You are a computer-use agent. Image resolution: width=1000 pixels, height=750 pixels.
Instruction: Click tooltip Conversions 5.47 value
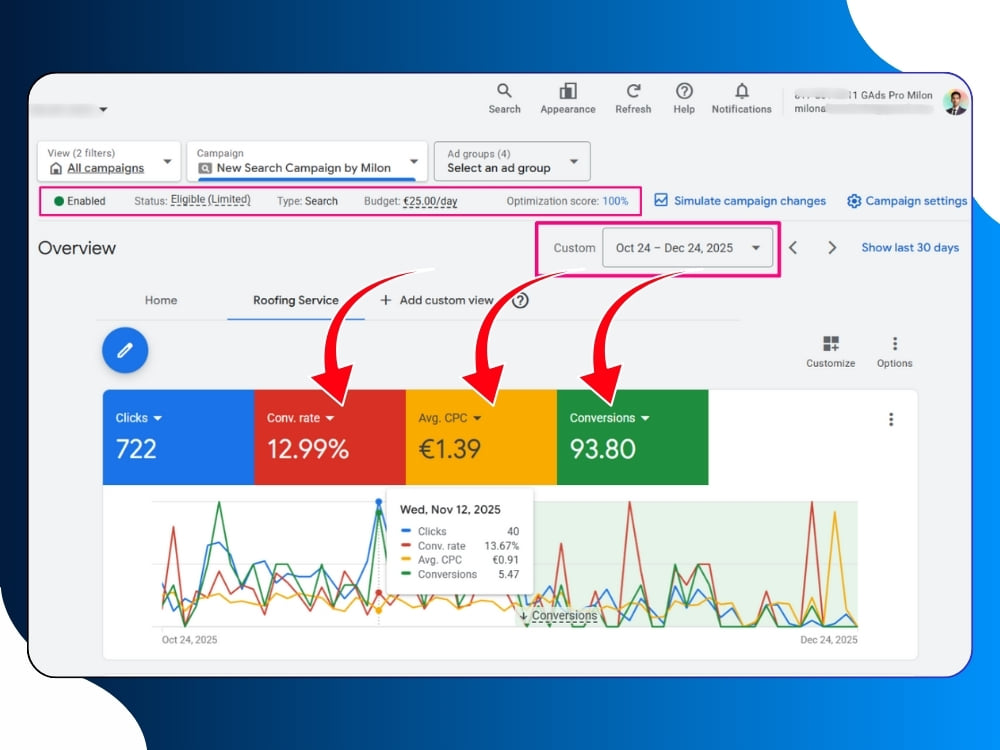pos(508,574)
